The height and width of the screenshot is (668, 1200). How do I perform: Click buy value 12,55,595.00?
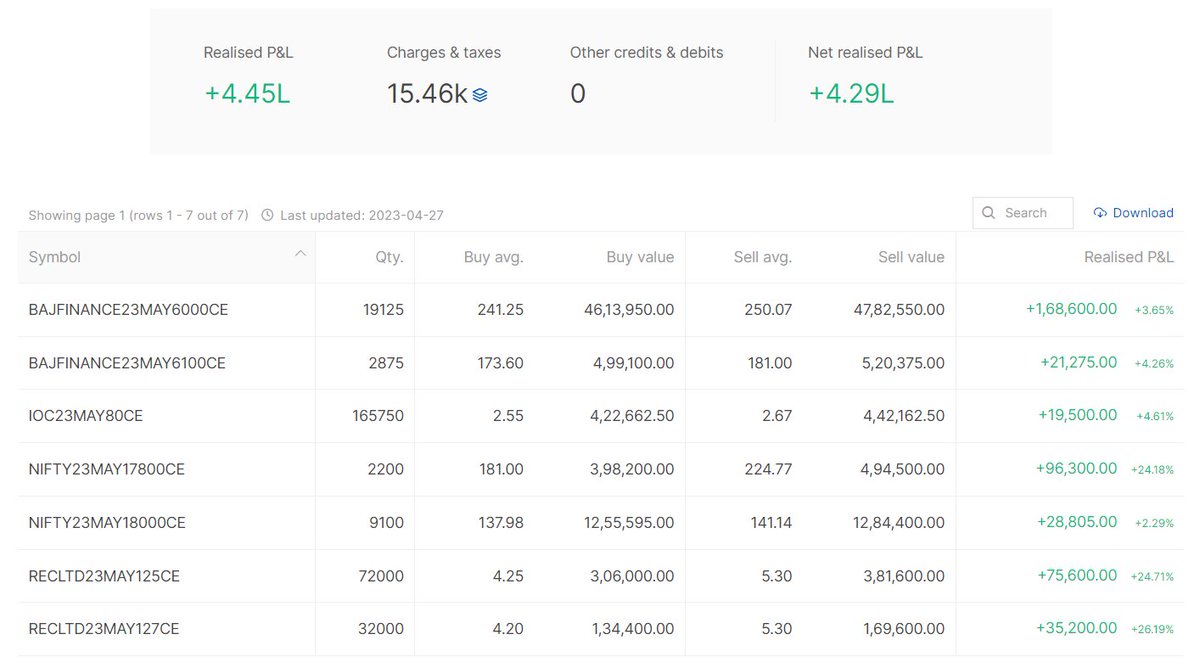629,523
